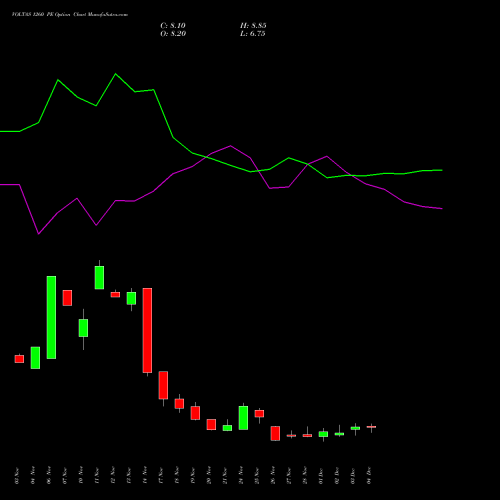This screenshot has height=500, width=500.
Task: Select the 11 Nov date label
Action: point(97,476)
